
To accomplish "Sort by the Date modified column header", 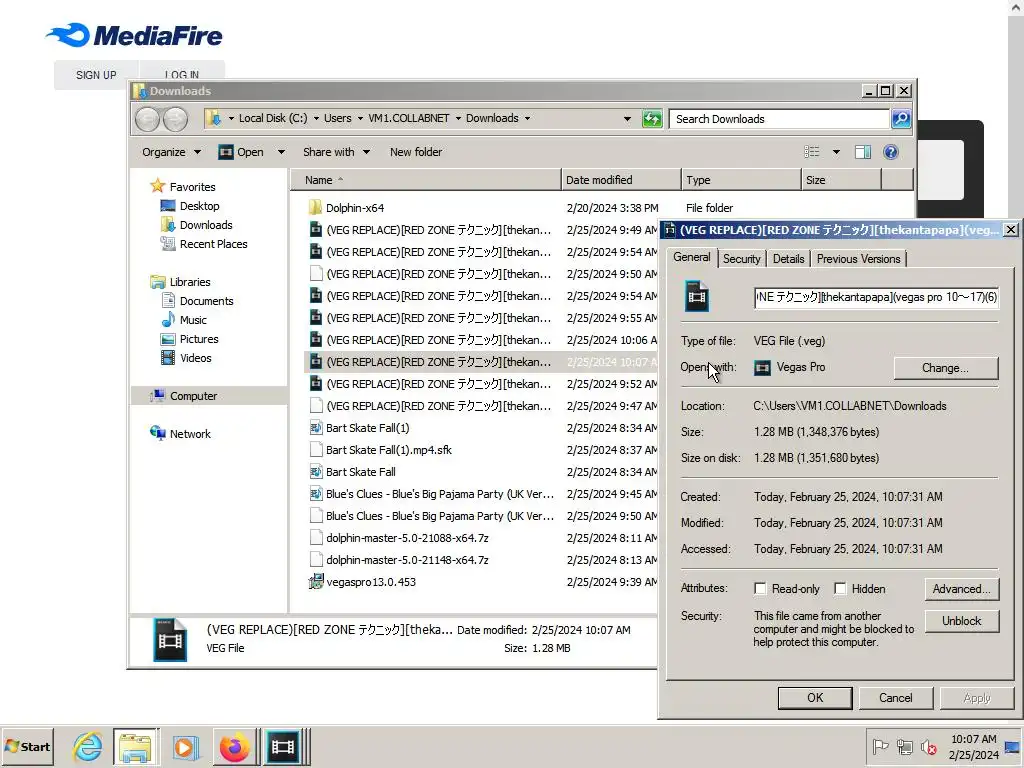I will tap(620, 180).
